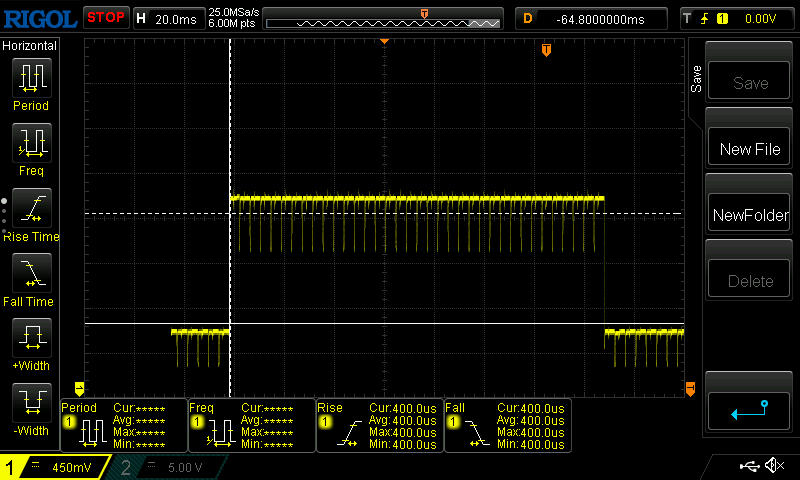The height and width of the screenshot is (480, 800).
Task: Toggle the STOP run state indicator
Action: 105,17
